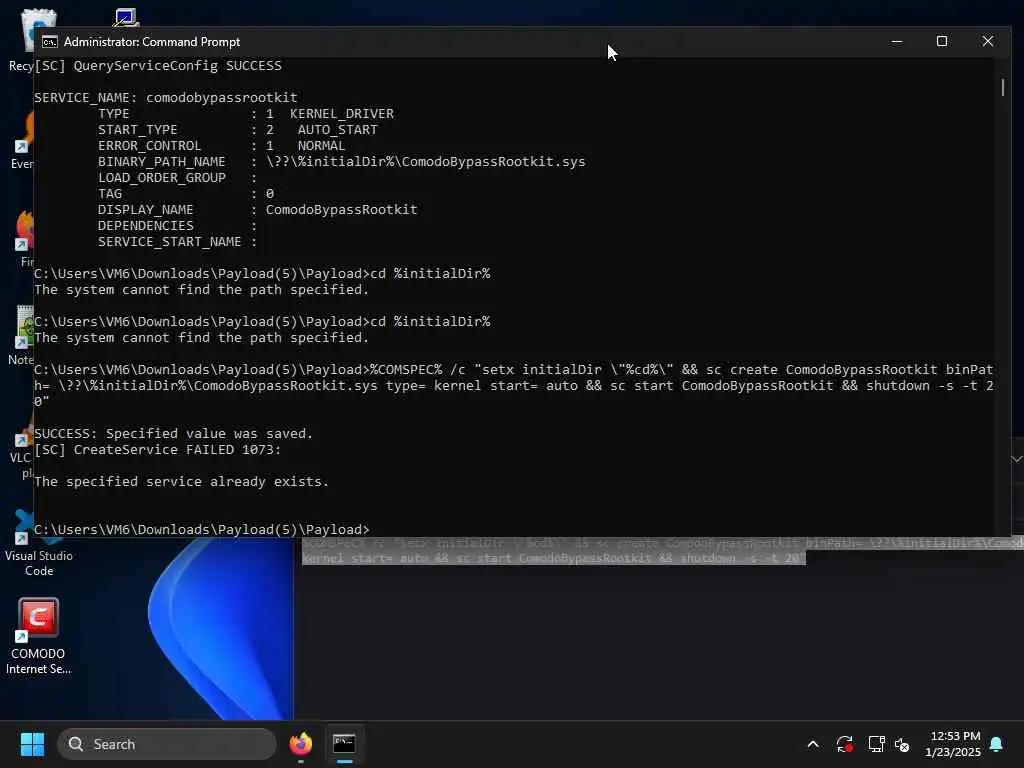Screen dimensions: 1024x768
Task: Click the Command Prompt title bar icon
Action: pyautogui.click(x=50, y=42)
